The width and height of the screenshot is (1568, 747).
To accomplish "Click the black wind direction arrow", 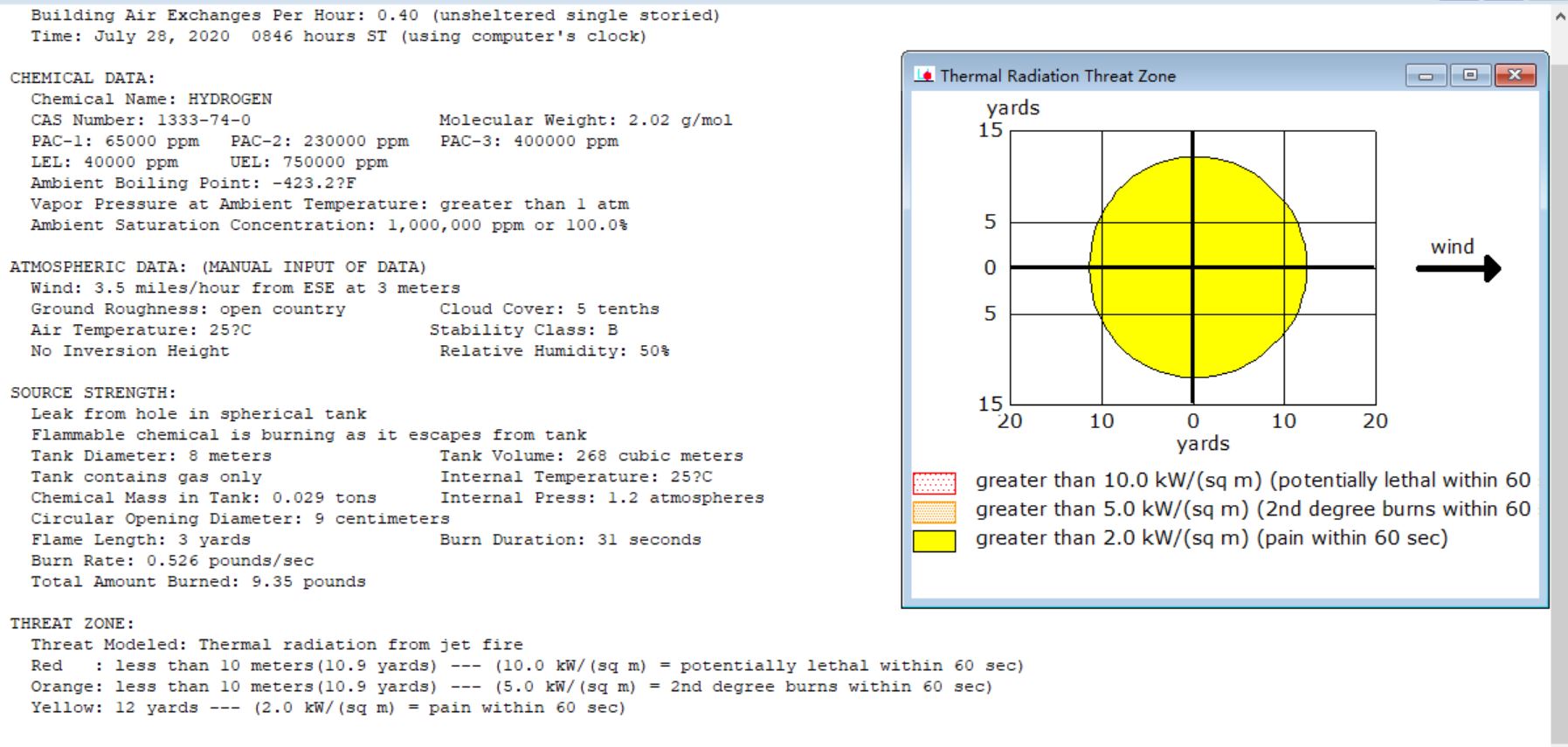I will 1458,268.
